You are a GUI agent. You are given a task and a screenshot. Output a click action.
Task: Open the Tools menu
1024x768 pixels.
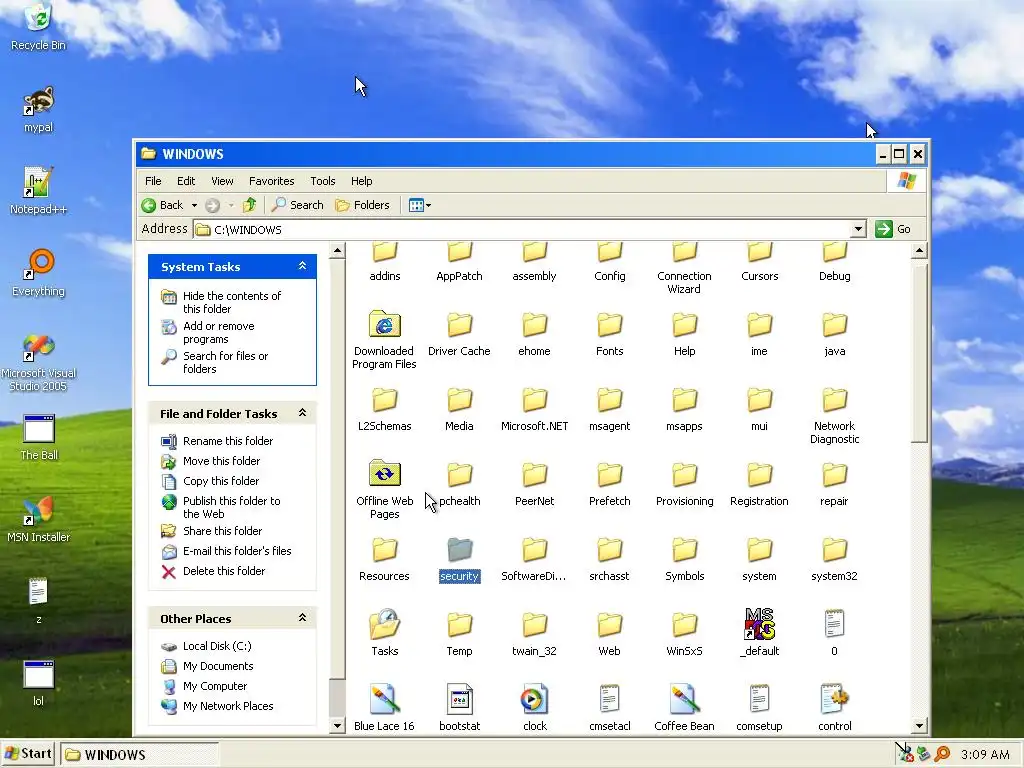pyautogui.click(x=323, y=181)
